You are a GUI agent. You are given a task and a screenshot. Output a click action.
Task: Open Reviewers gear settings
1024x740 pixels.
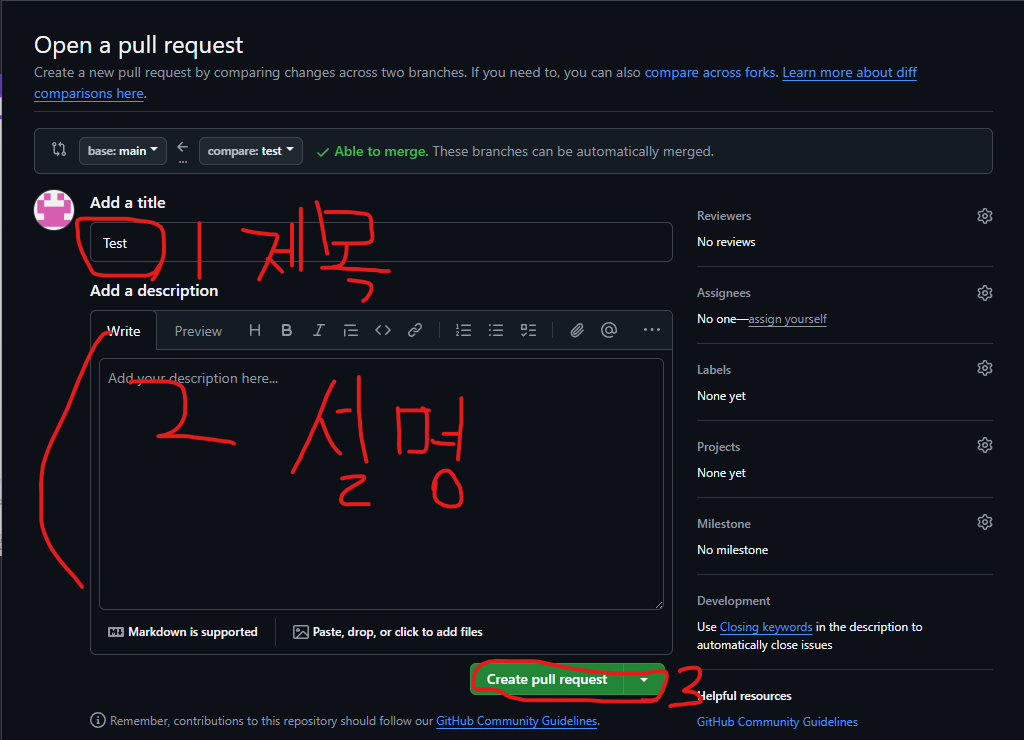pyautogui.click(x=985, y=216)
